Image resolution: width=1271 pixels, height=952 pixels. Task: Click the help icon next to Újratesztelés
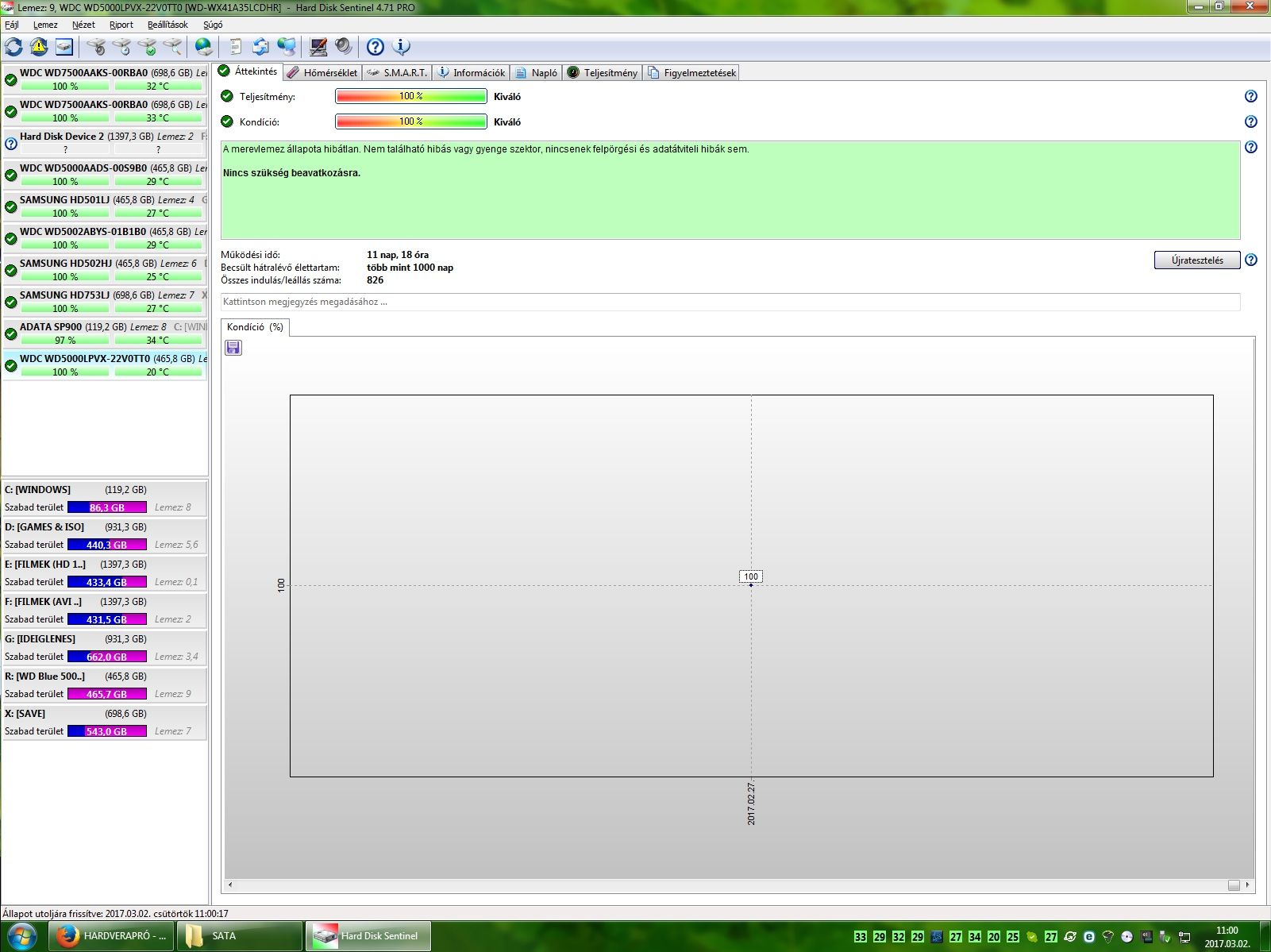coord(1251,260)
